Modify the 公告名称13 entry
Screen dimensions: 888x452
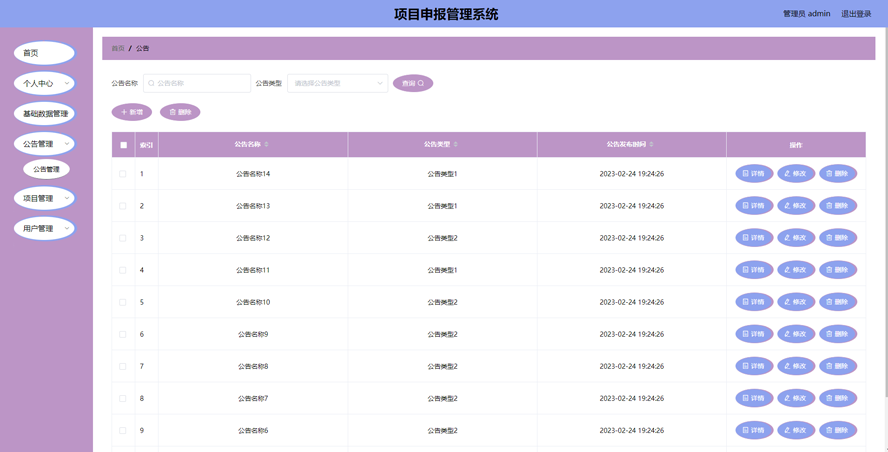[x=796, y=206]
